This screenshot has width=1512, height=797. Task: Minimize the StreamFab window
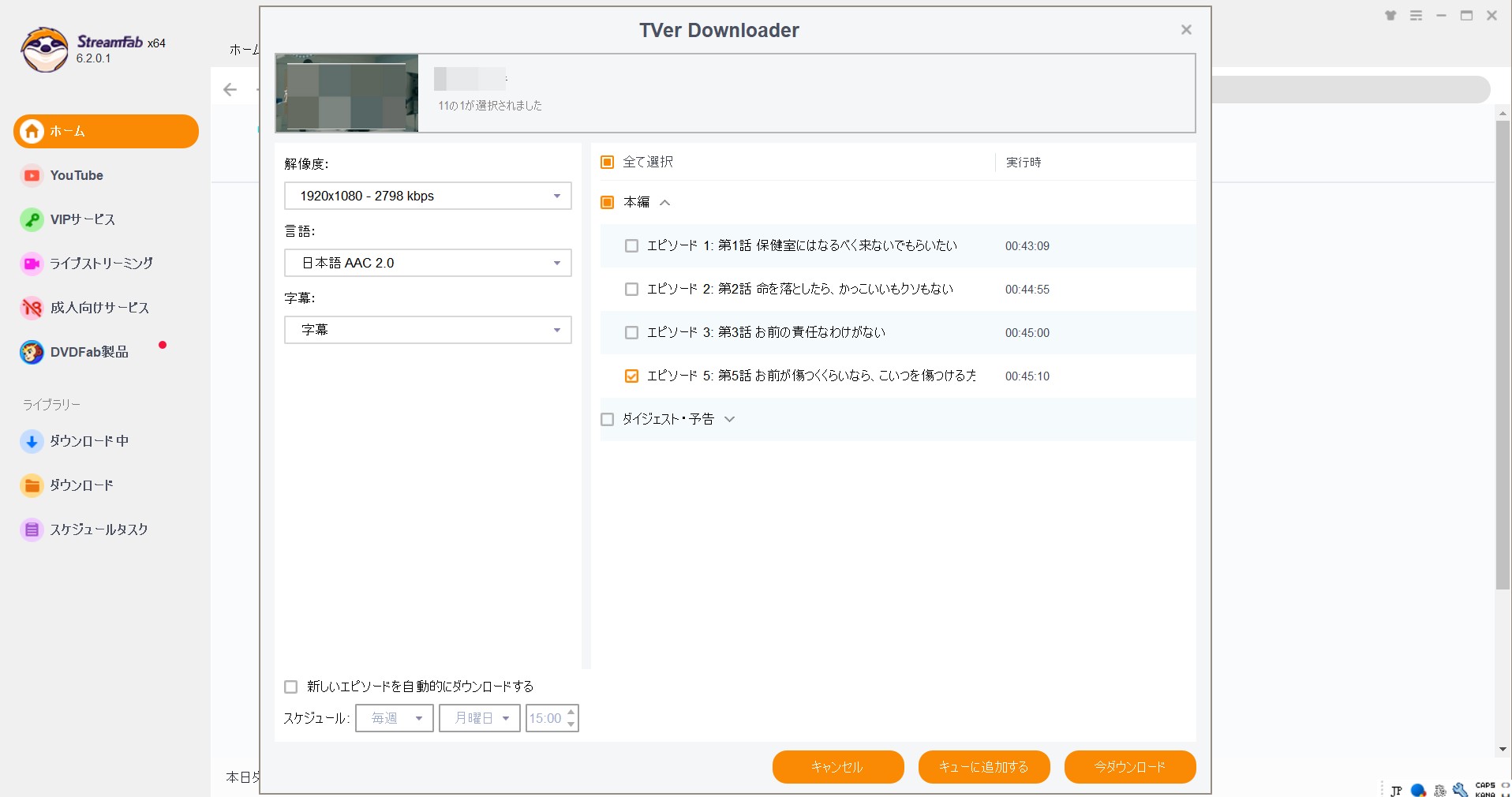[x=1441, y=16]
